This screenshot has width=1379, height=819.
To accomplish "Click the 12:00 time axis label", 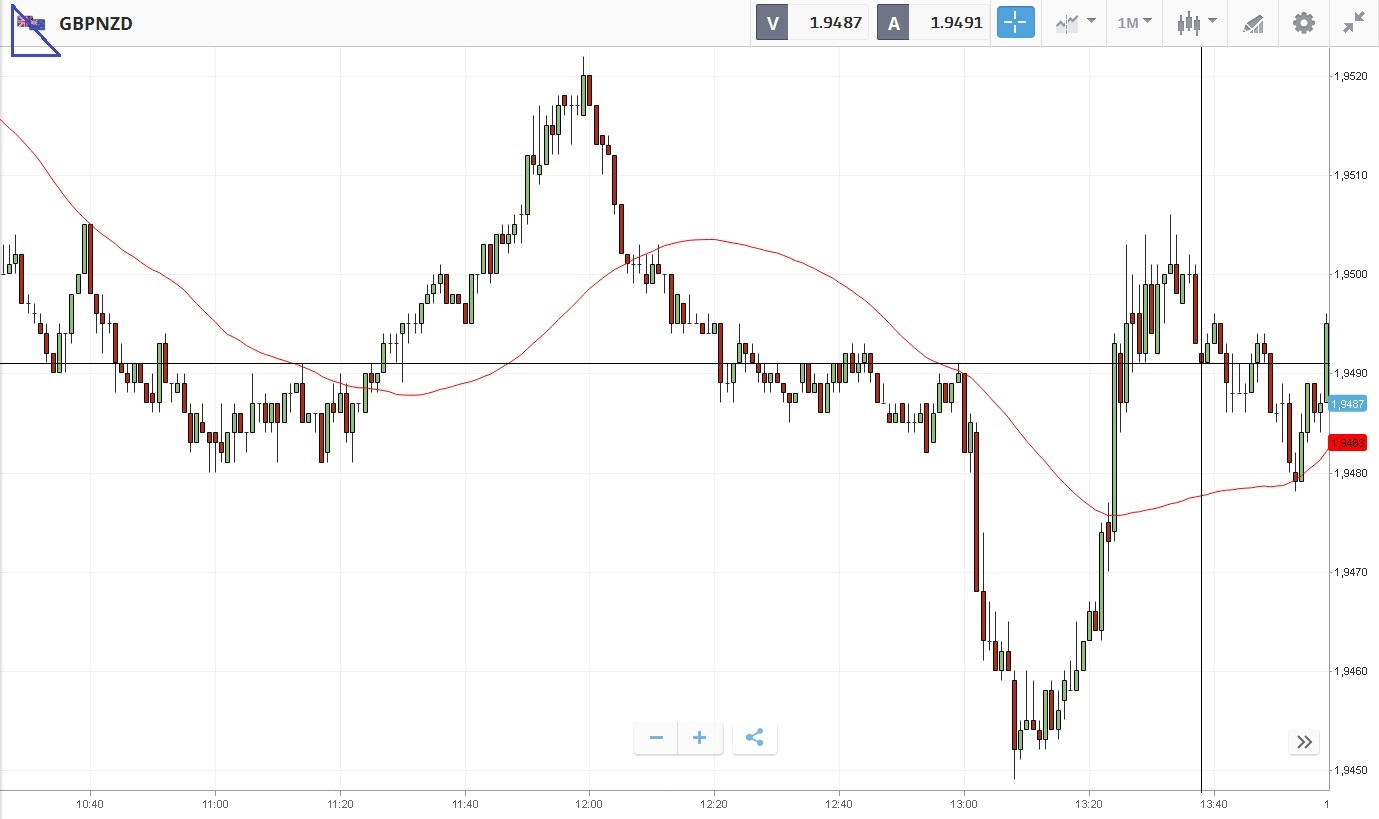I will click(x=589, y=803).
